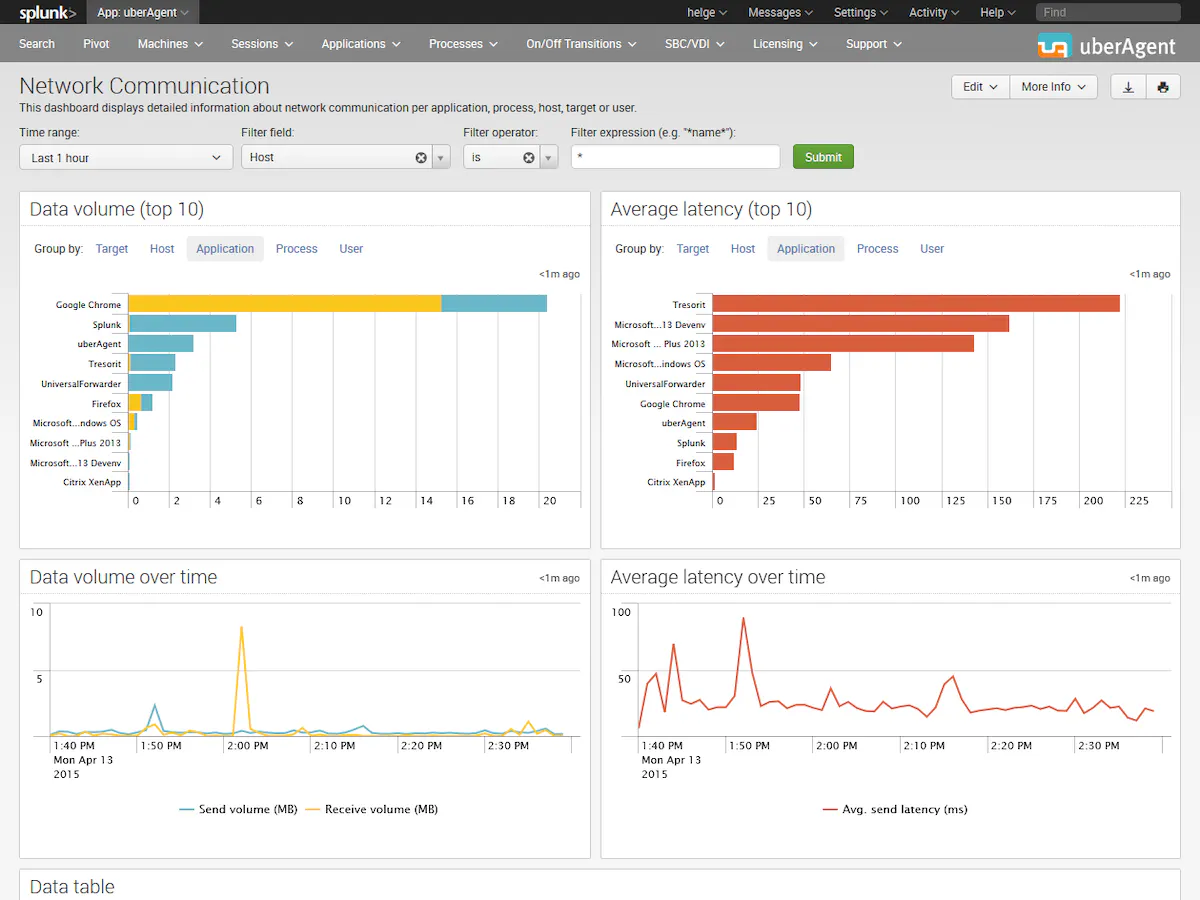Open the More Info button menu
Screen dimensions: 1200x900
tap(1053, 87)
